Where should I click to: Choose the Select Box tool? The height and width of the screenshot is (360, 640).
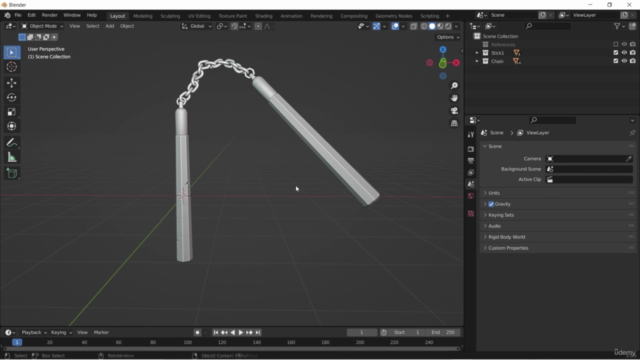pos(11,52)
